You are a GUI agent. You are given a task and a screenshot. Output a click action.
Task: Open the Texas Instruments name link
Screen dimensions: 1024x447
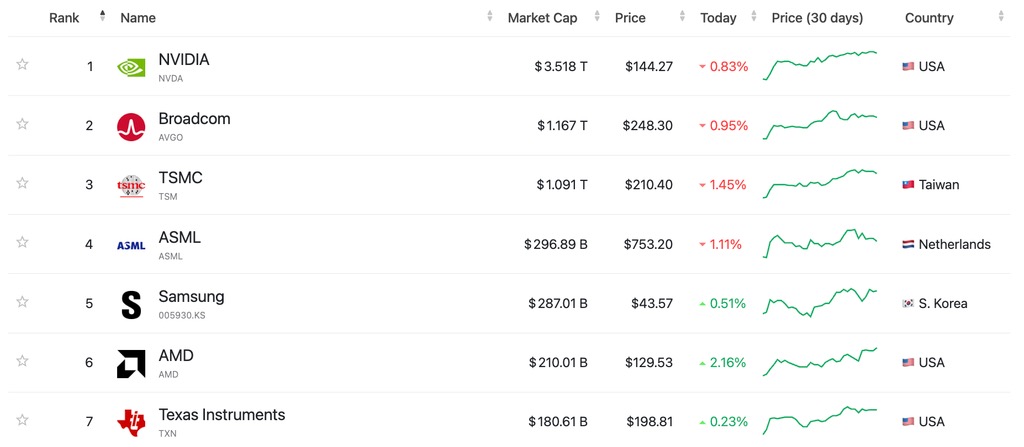point(221,415)
